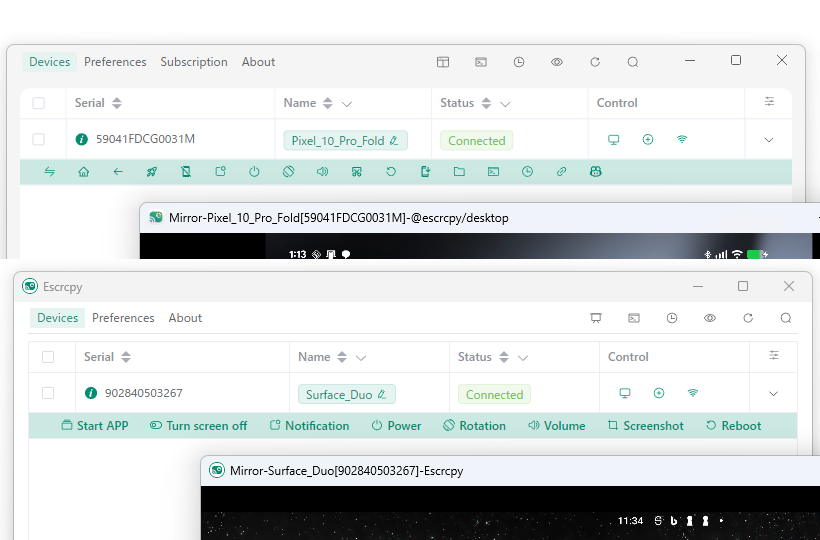Click the layout arrangement icon in top window header
The height and width of the screenshot is (540, 820).
443,62
